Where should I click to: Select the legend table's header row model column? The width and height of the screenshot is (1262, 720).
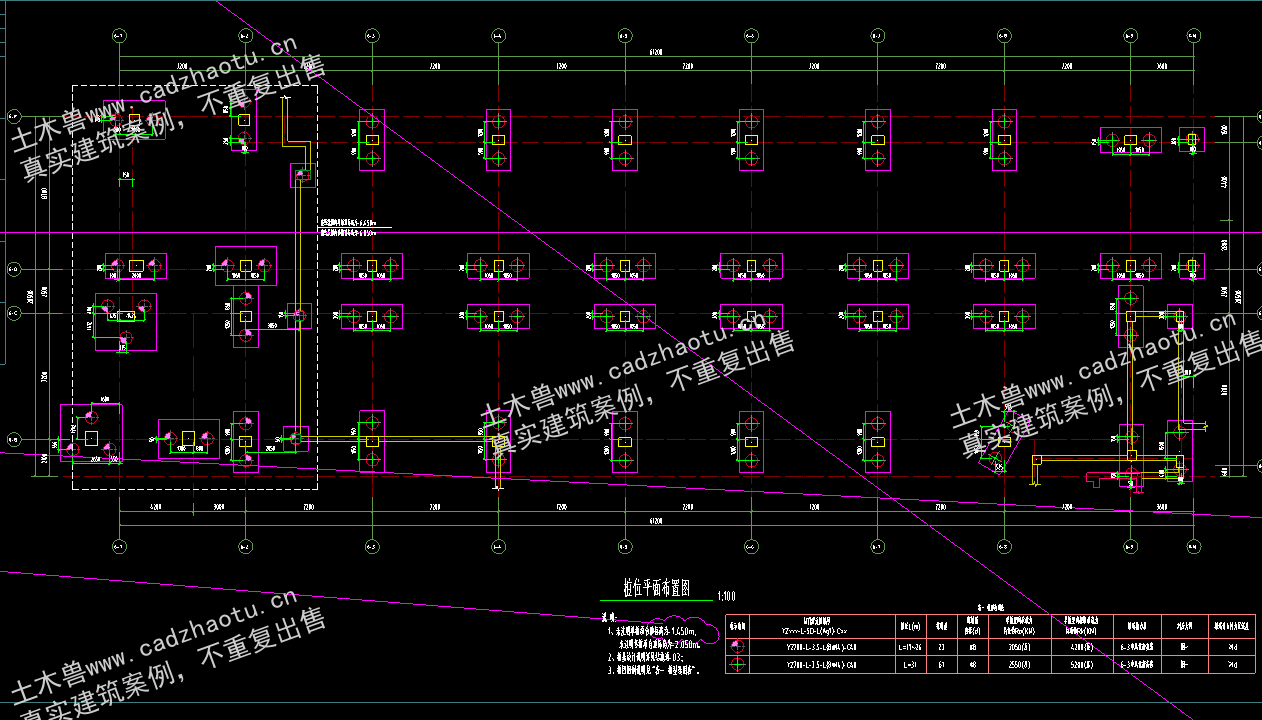point(822,626)
